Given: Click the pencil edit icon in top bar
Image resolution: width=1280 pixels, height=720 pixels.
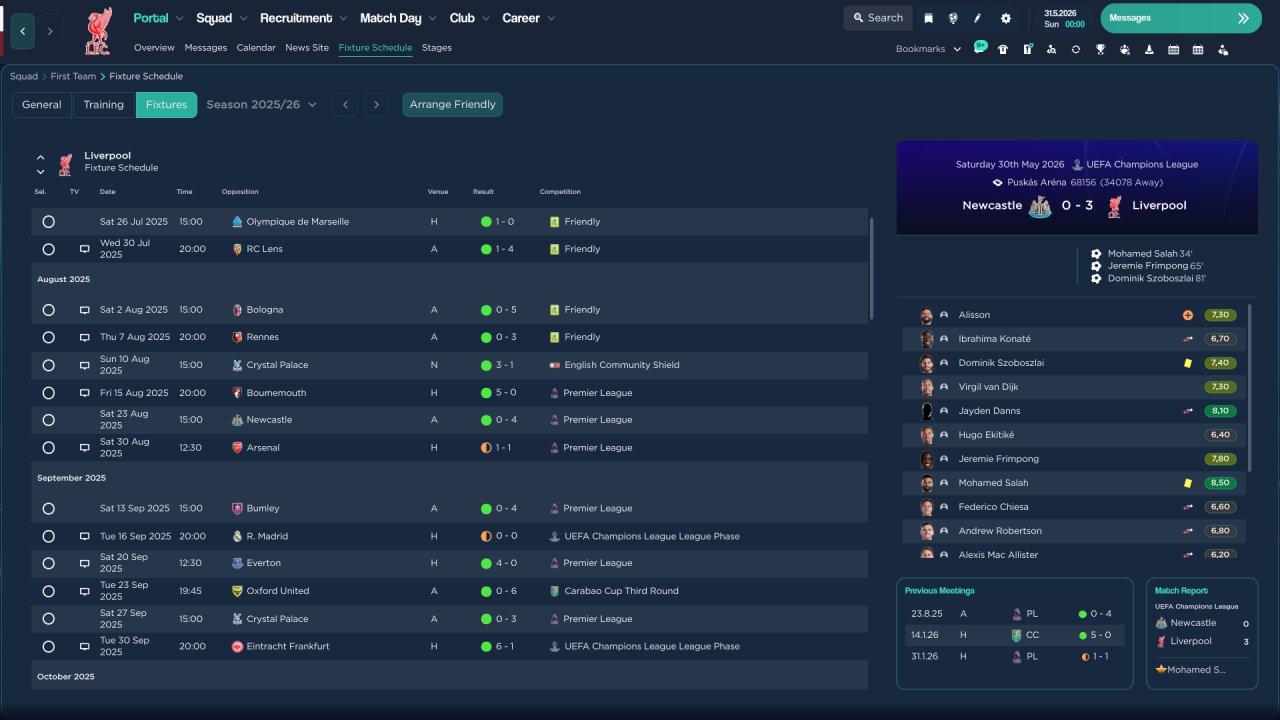Looking at the screenshot, I should pos(978,18).
